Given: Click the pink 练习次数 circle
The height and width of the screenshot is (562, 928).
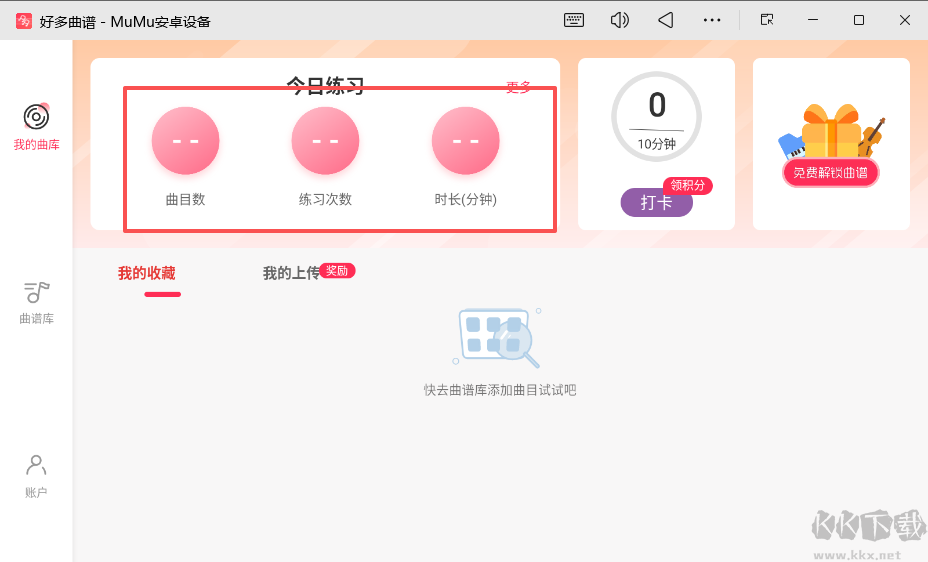Looking at the screenshot, I should 325,141.
